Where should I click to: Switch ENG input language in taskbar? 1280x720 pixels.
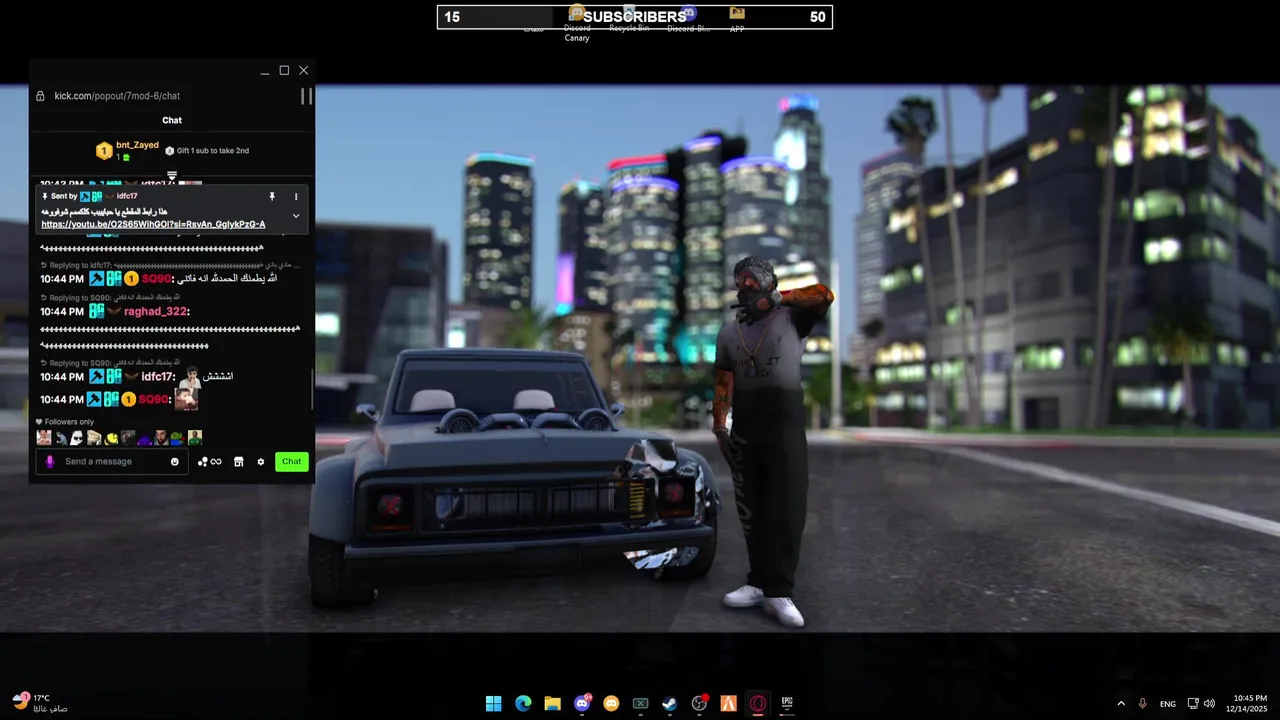point(1168,704)
